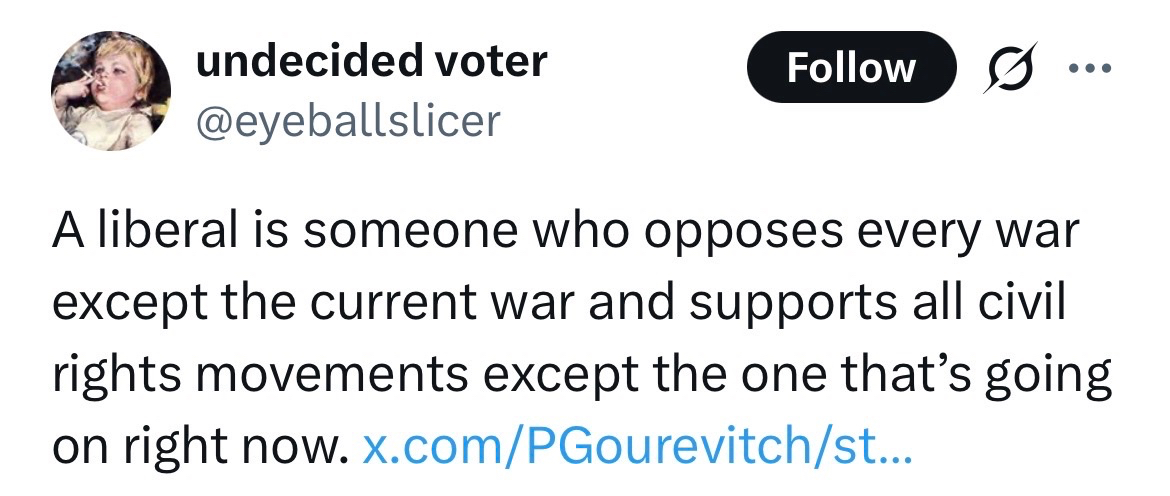Open the undecided voter profile avatar

point(110,91)
